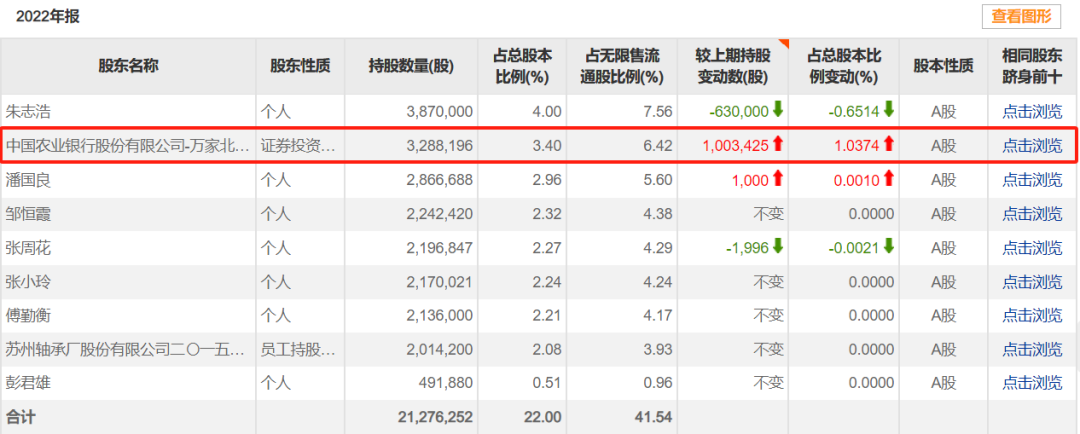The image size is (1080, 434).
Task: Open 点击浏览 link in 邹恒霞 row
Action: [x=1032, y=214]
